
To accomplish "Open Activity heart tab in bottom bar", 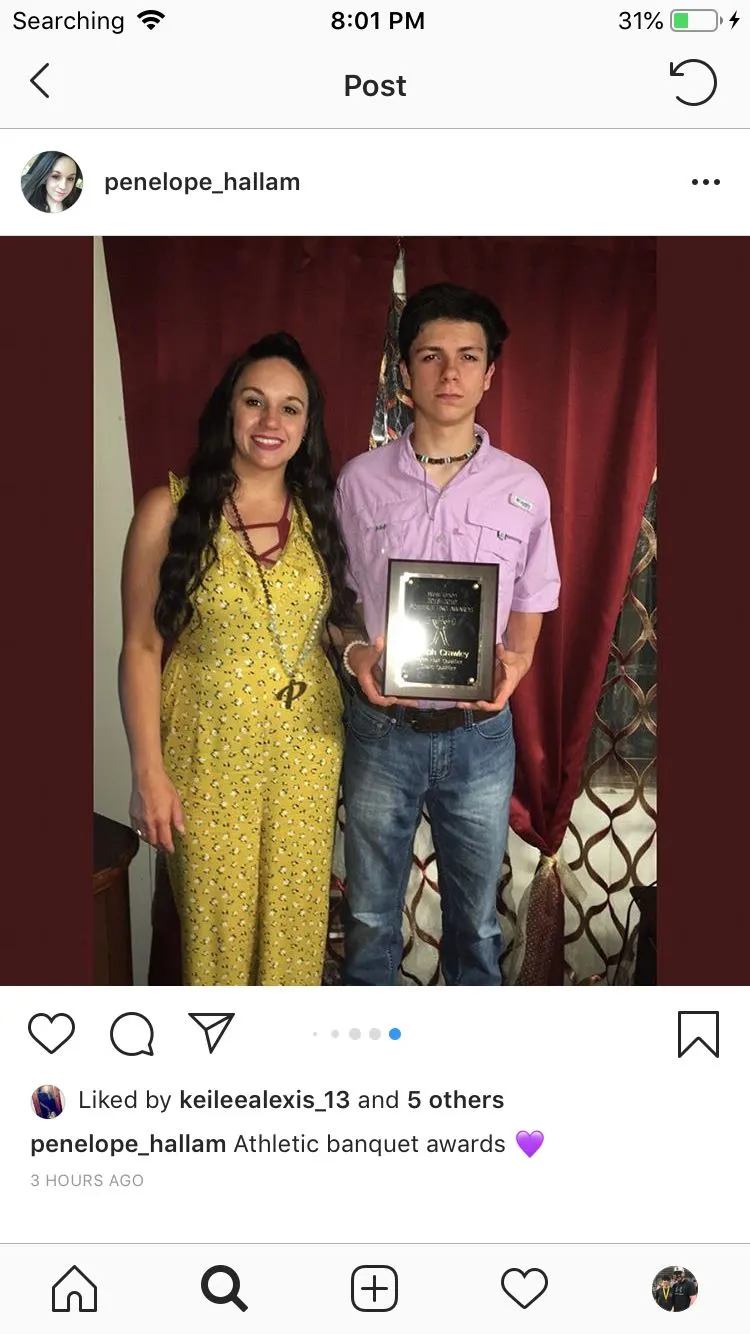I will pos(524,1288).
